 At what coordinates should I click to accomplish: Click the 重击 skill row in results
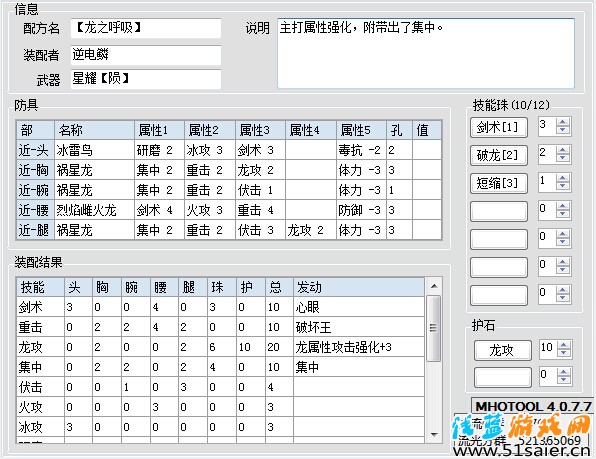(x=220, y=327)
